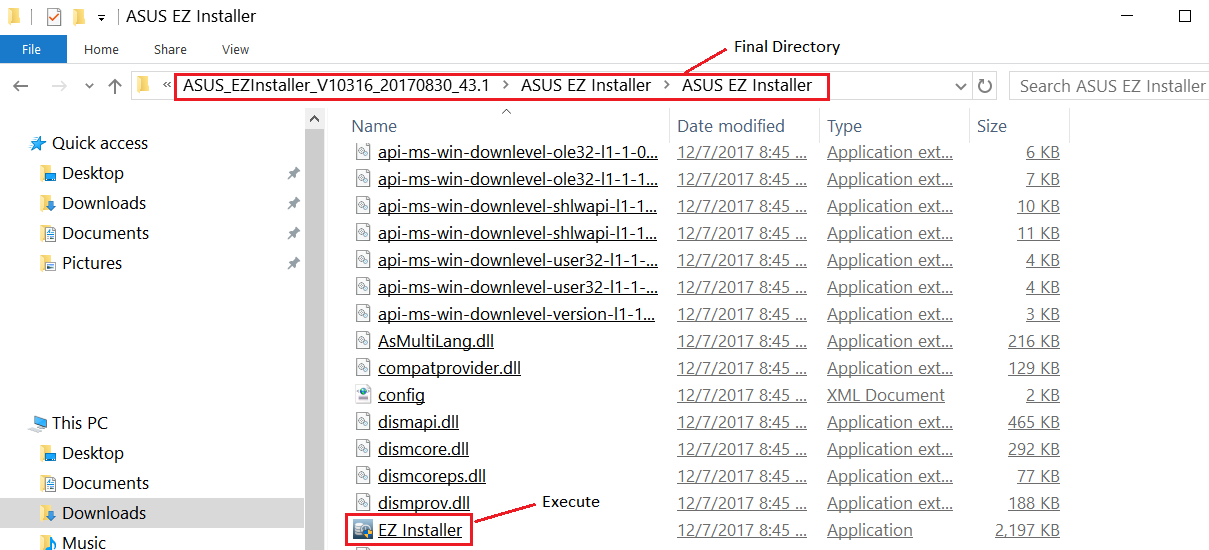Select Desktop under This PC
The width and height of the screenshot is (1209, 550).
(93, 453)
